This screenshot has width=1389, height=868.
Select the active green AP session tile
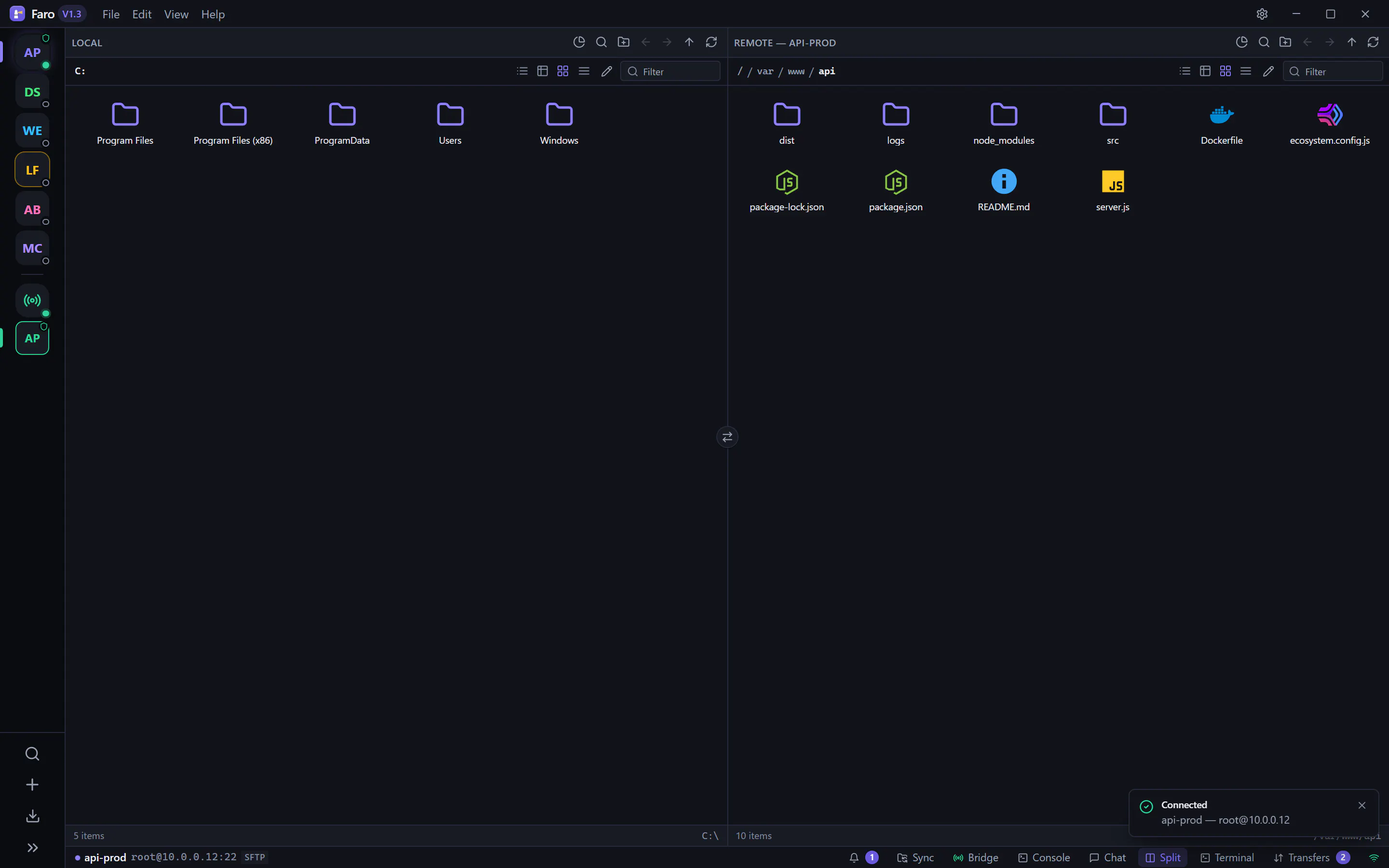click(x=32, y=338)
